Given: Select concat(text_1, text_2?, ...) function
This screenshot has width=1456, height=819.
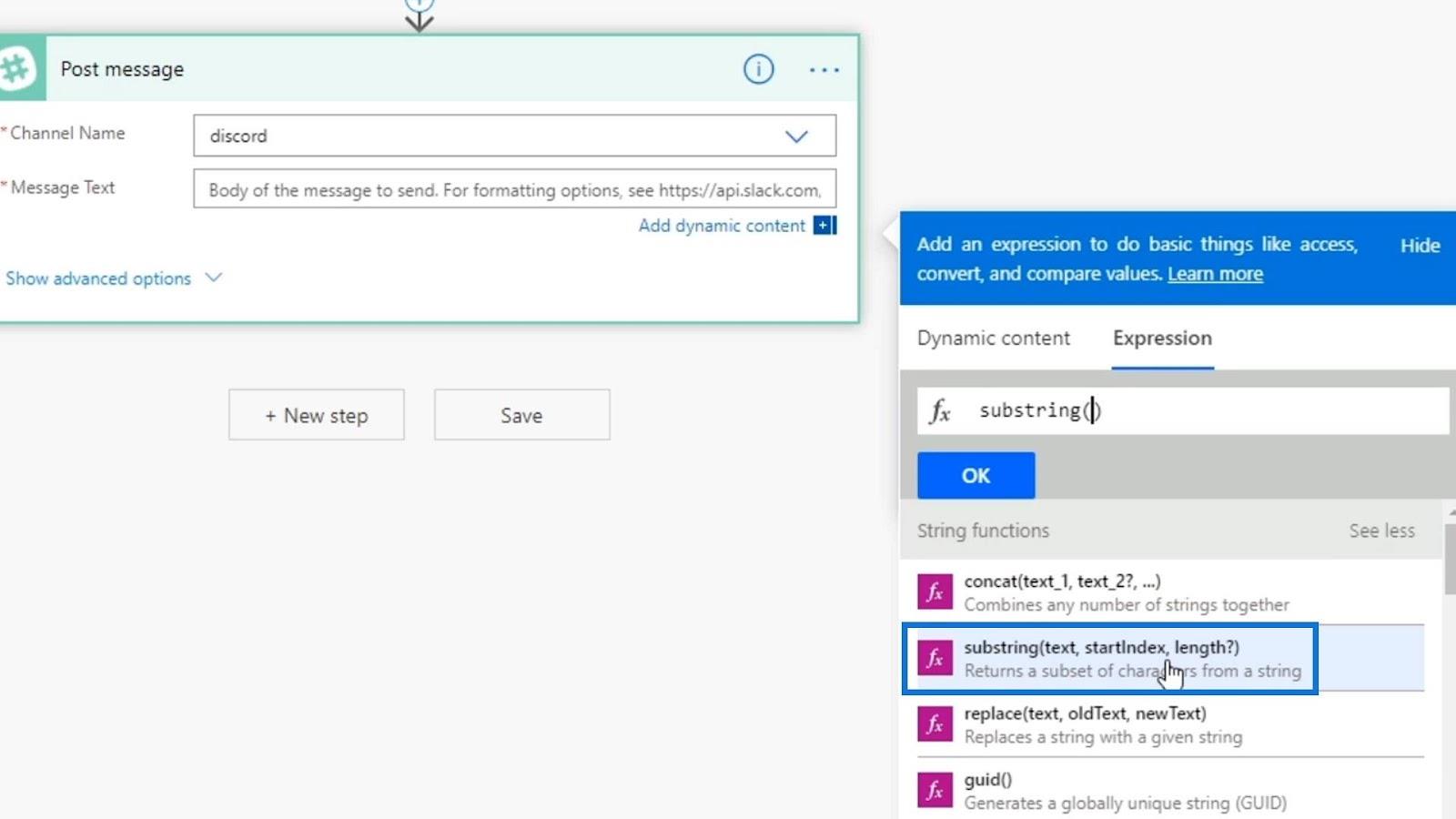Looking at the screenshot, I should point(1170,591).
